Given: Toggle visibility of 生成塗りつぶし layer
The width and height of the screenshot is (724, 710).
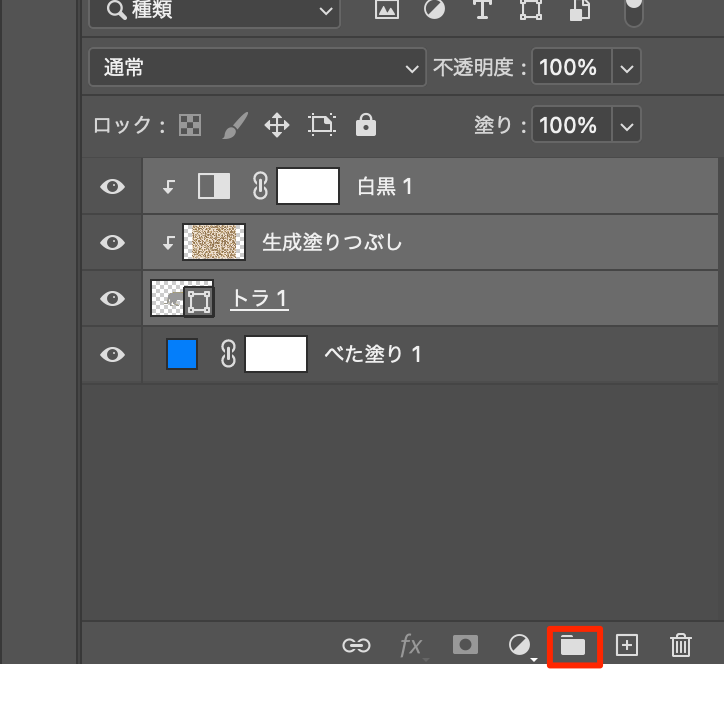Looking at the screenshot, I should pyautogui.click(x=113, y=242).
